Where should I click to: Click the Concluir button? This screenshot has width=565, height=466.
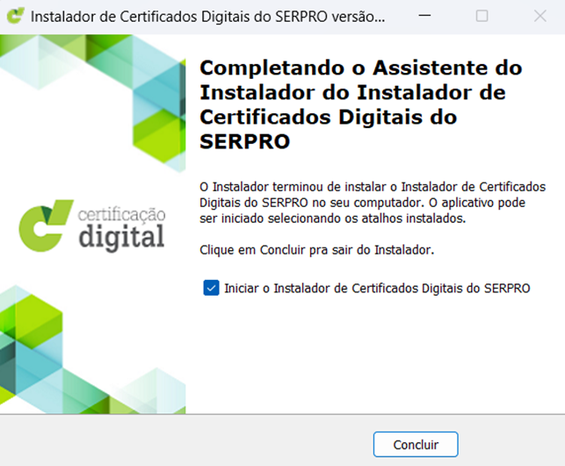click(x=416, y=444)
